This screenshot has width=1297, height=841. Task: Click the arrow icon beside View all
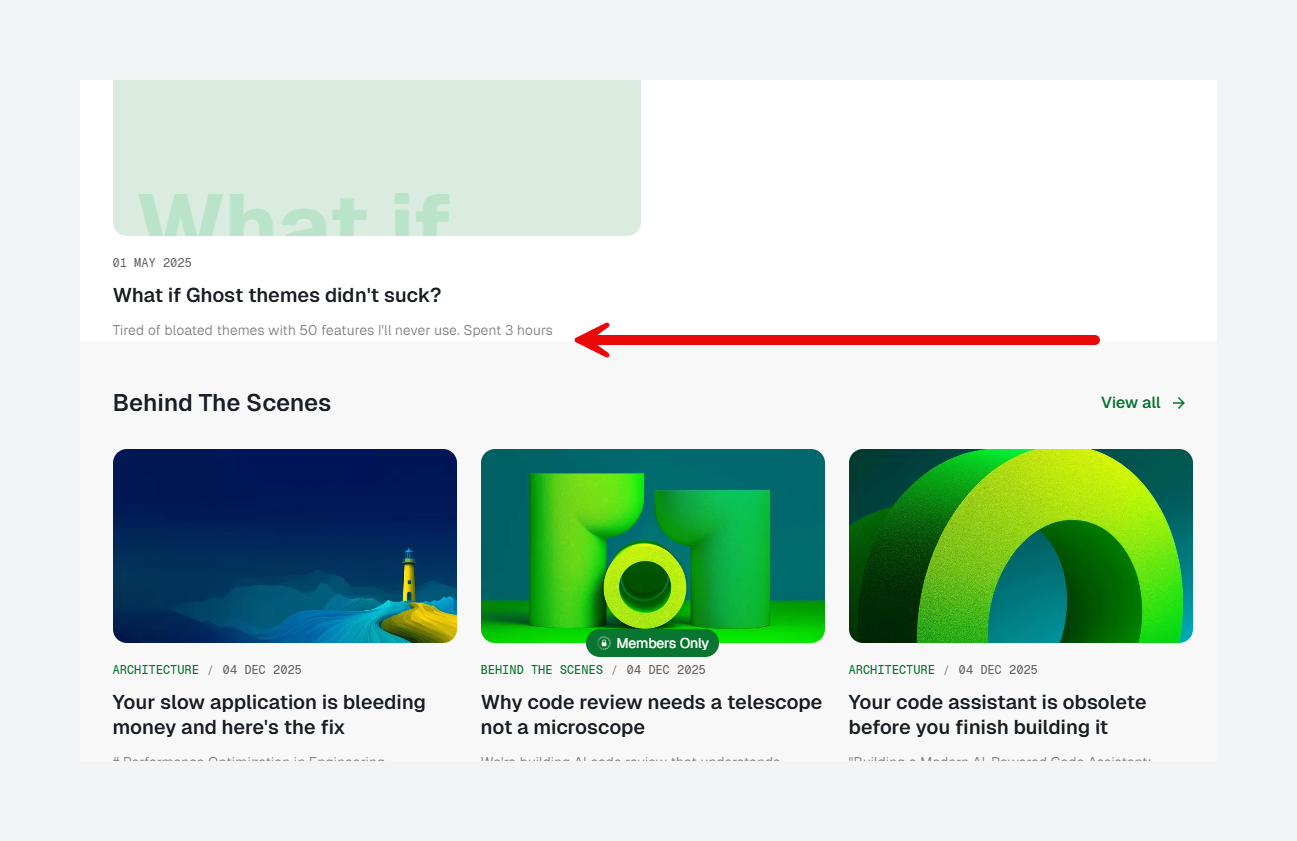[1179, 403]
